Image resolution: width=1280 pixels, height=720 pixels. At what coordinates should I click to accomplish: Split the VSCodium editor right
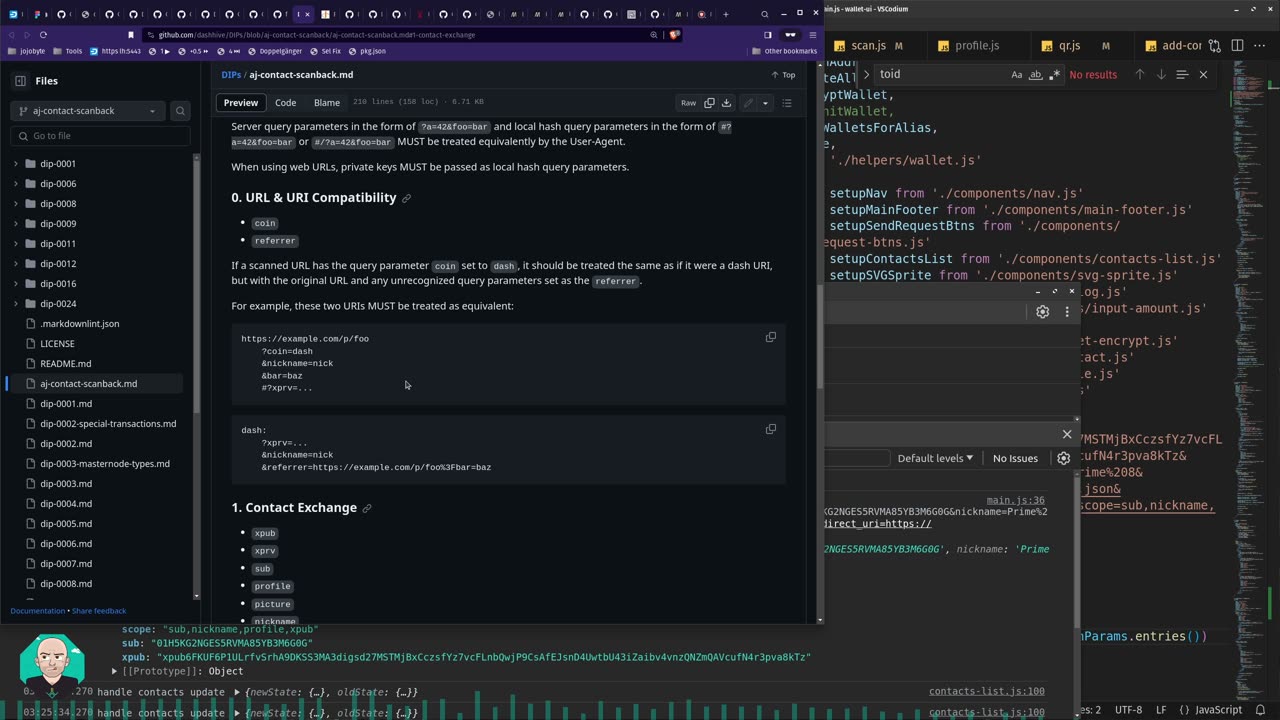1237,46
